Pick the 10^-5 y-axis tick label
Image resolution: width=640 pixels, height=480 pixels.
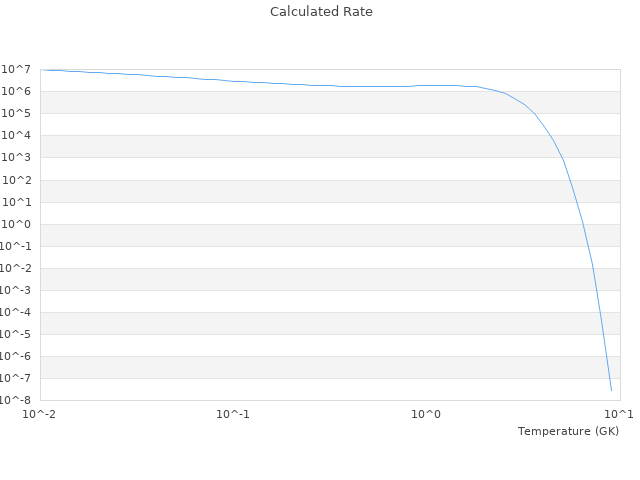click(x=14, y=334)
